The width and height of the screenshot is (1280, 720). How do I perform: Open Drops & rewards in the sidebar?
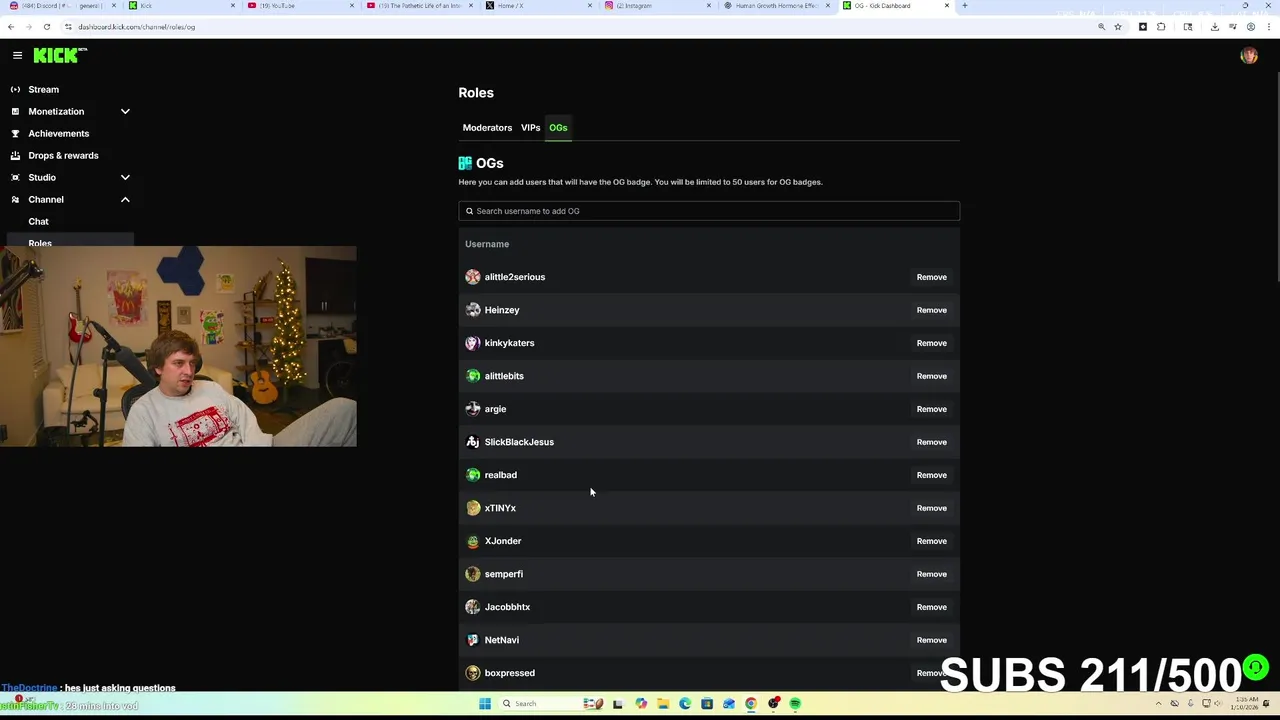pos(63,156)
